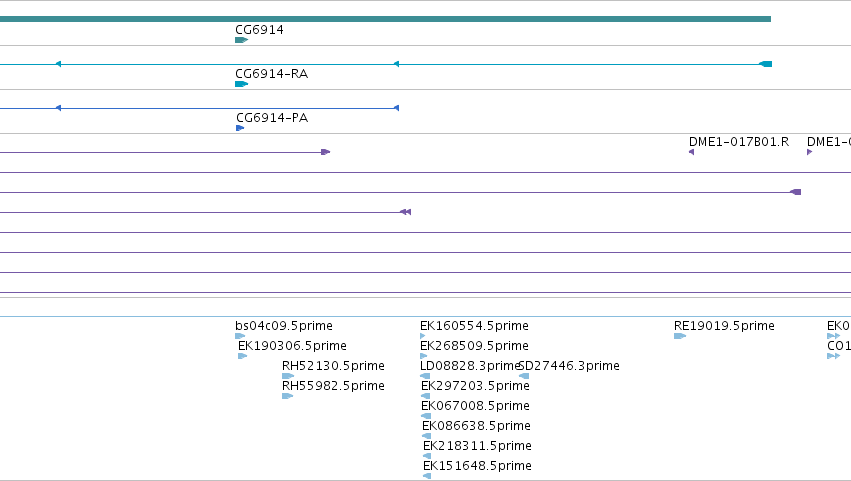Image resolution: width=851 pixels, height=481 pixels.
Task: Click the RH55982.5prime EST glyph
Action: (x=288, y=396)
